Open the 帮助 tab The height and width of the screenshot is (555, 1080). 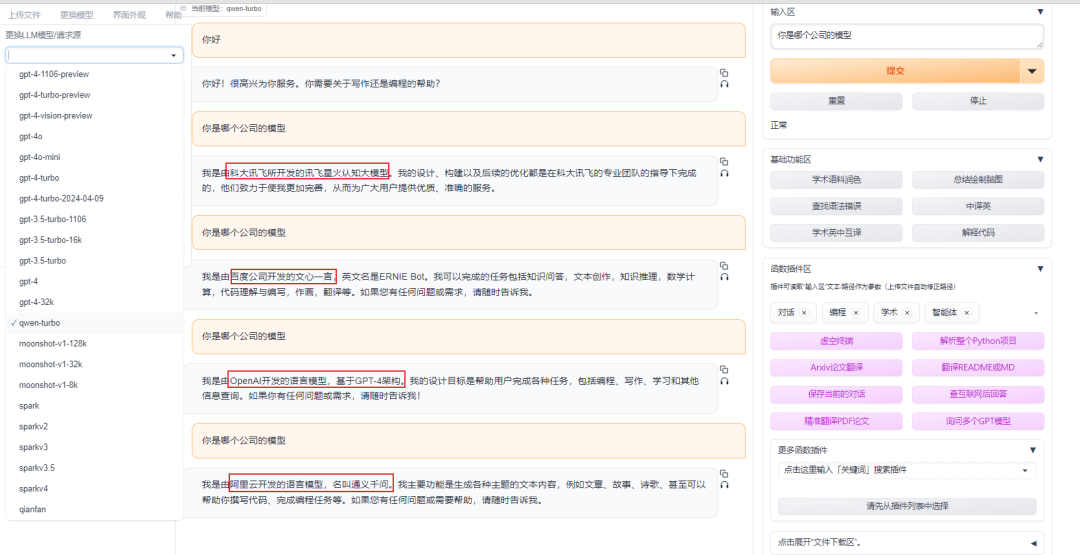174,14
